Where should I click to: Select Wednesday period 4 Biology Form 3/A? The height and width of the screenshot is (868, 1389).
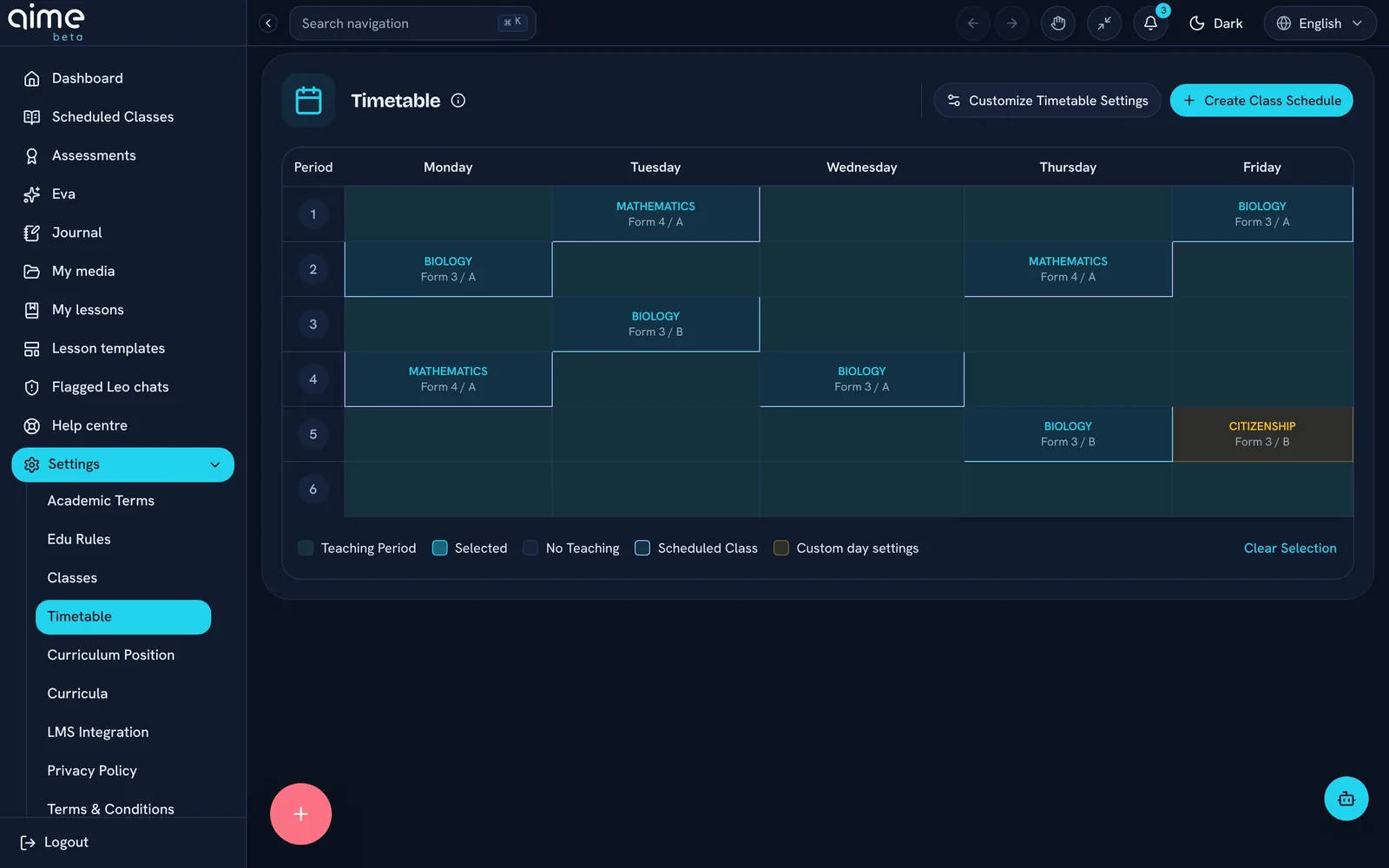pyautogui.click(x=862, y=379)
